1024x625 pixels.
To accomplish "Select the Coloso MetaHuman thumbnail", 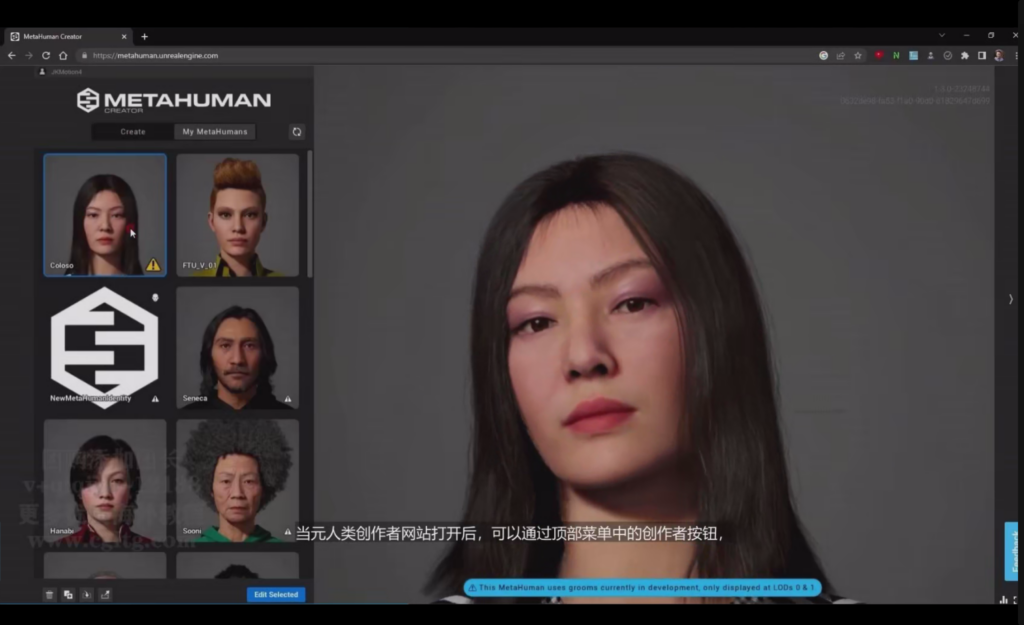I will coord(105,215).
